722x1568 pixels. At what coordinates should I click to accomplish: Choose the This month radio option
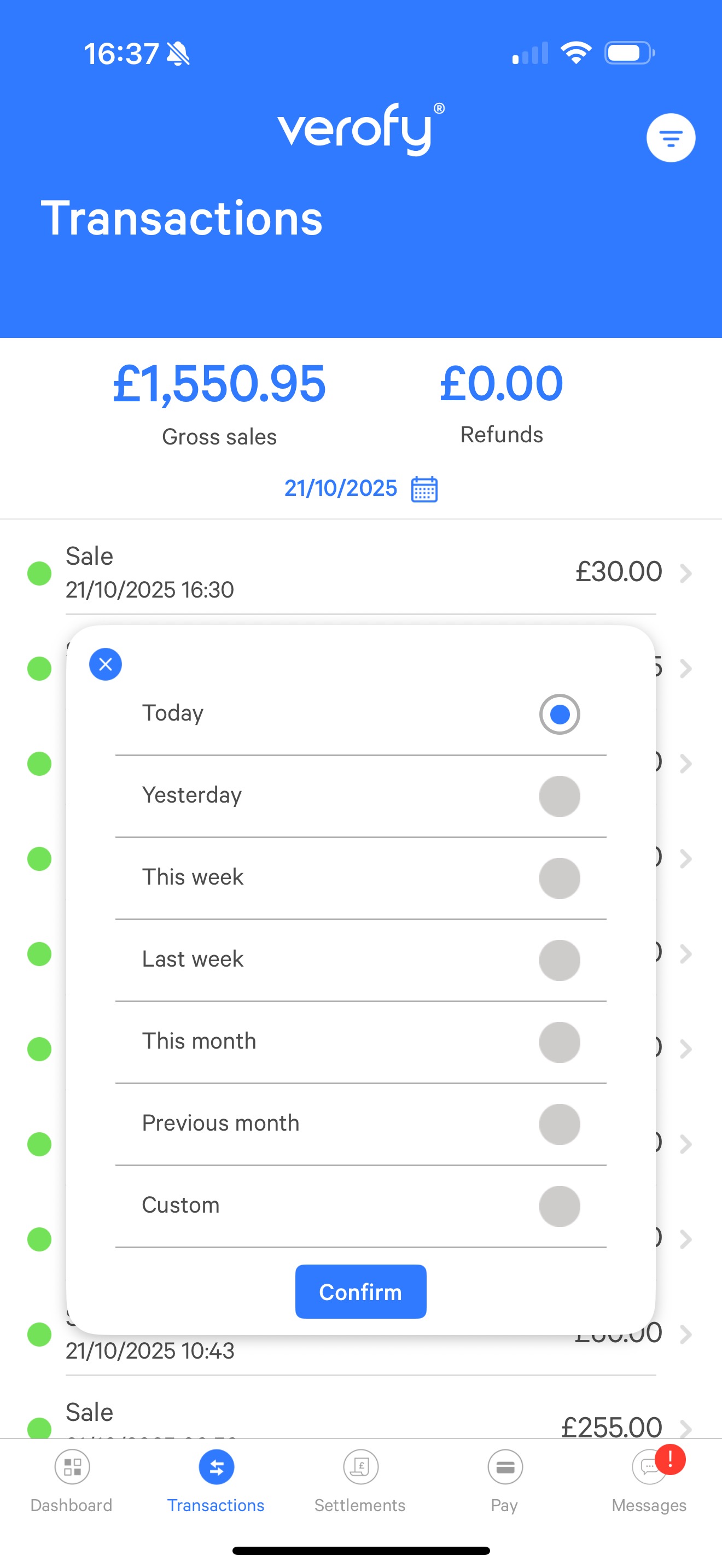pyautogui.click(x=559, y=1042)
